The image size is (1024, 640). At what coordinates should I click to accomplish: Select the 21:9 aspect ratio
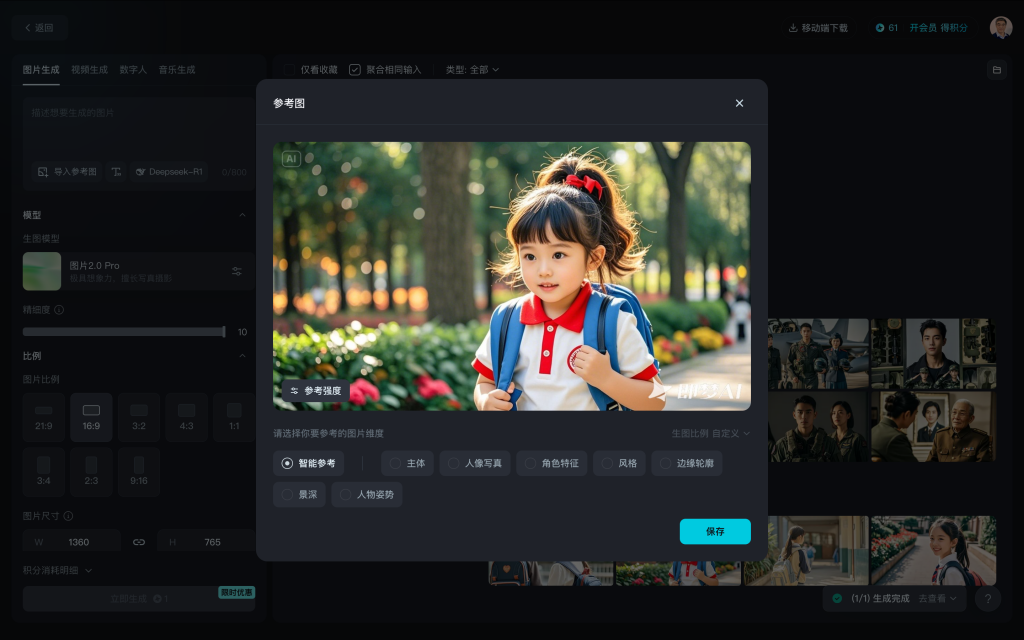tap(44, 417)
